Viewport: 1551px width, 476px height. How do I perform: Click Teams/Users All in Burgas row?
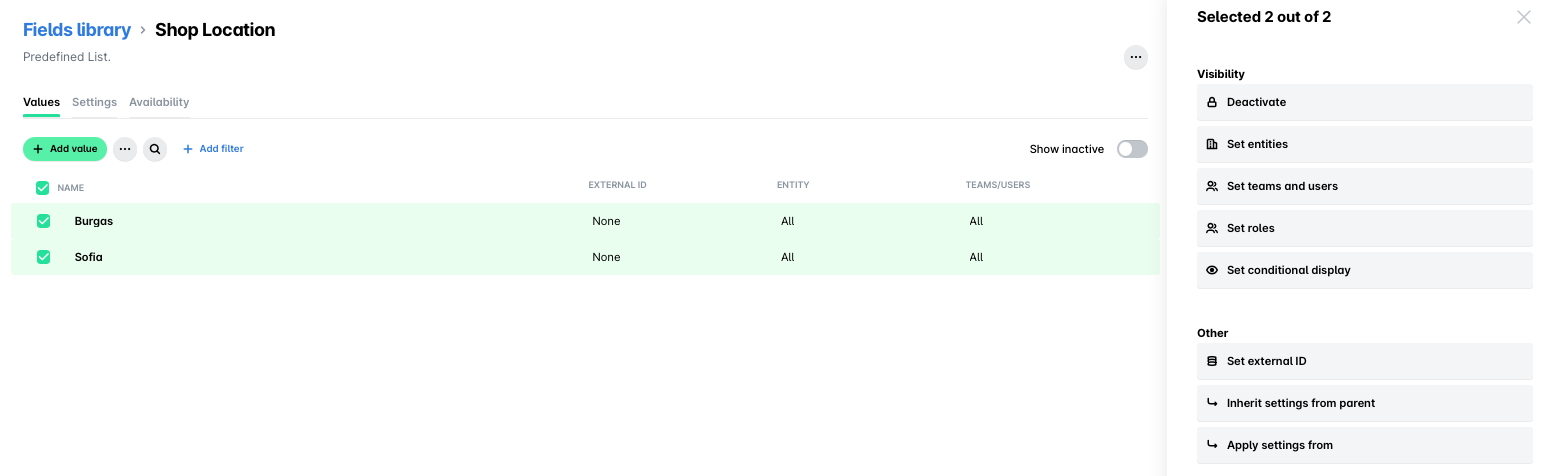976,221
